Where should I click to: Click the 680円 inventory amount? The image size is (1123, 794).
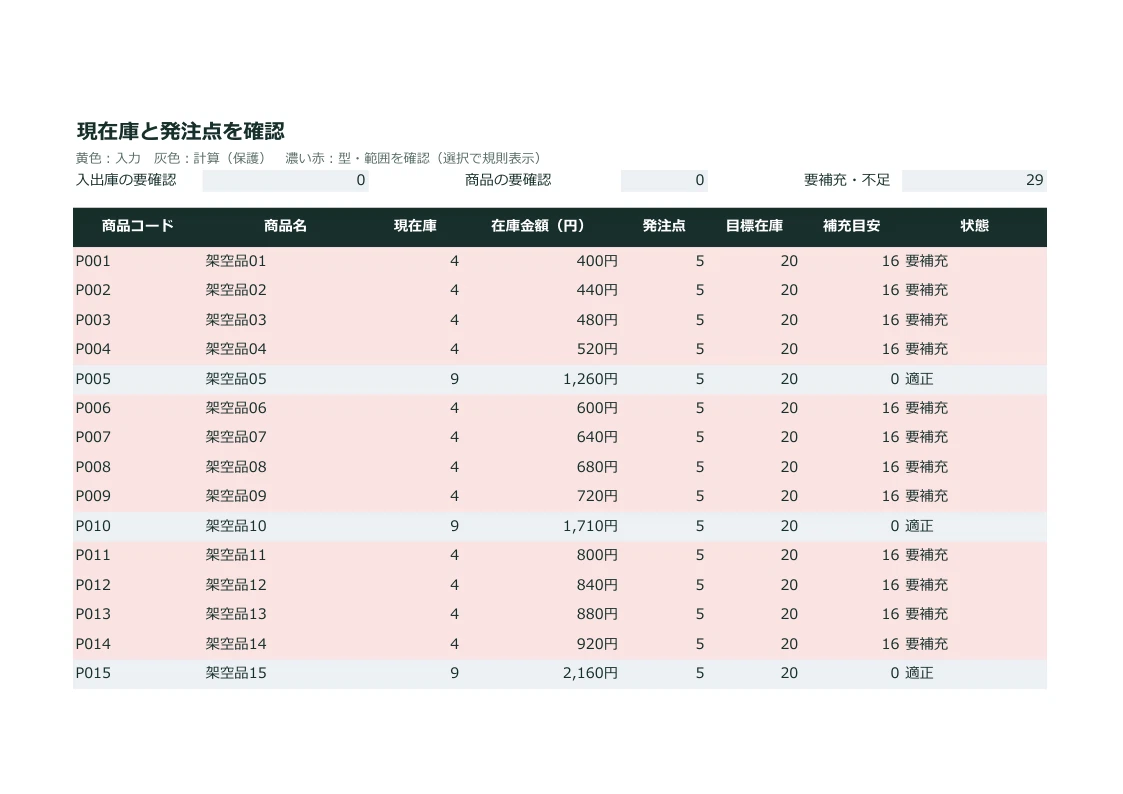click(x=597, y=467)
